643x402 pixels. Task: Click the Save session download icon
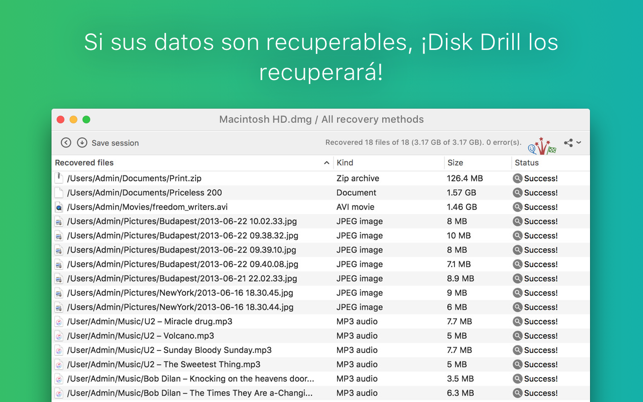click(82, 142)
